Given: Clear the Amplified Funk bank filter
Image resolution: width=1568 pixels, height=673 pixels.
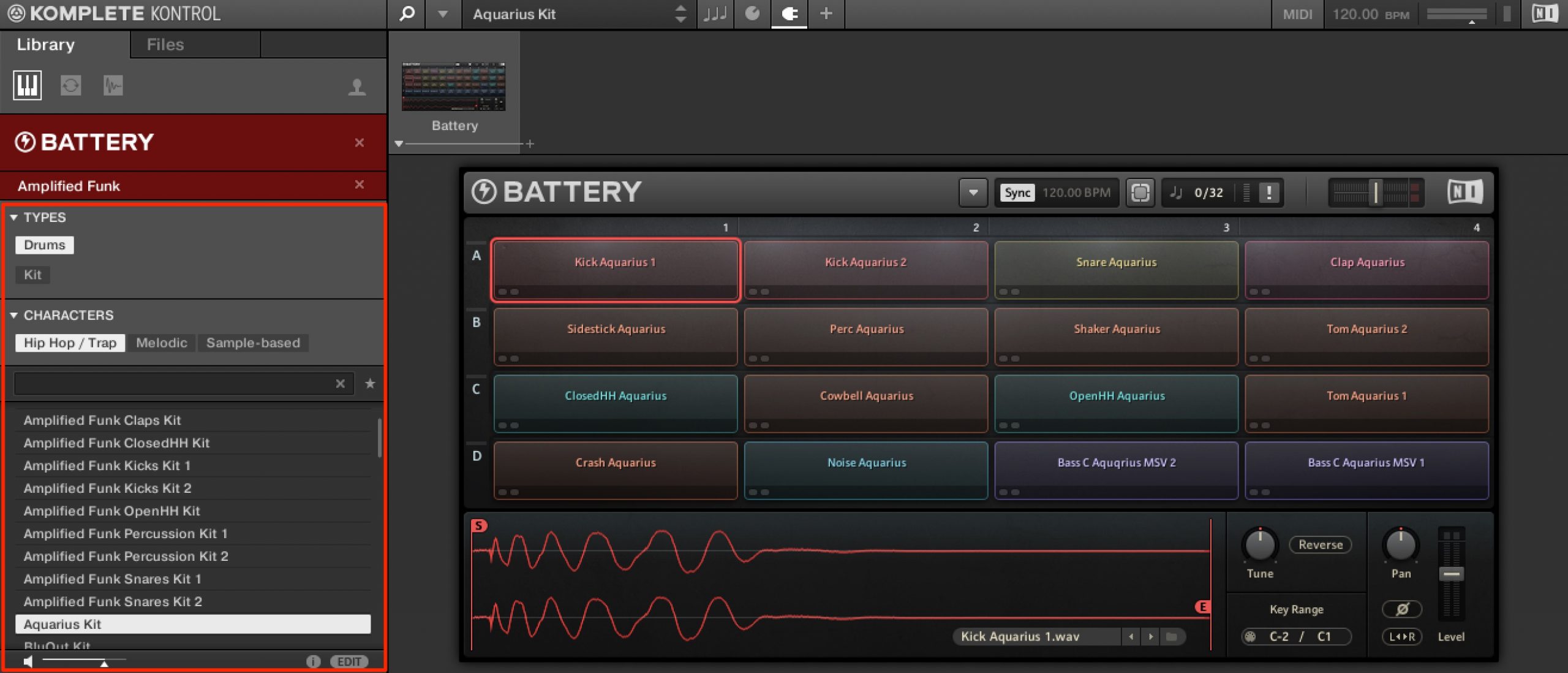Looking at the screenshot, I should [360, 184].
